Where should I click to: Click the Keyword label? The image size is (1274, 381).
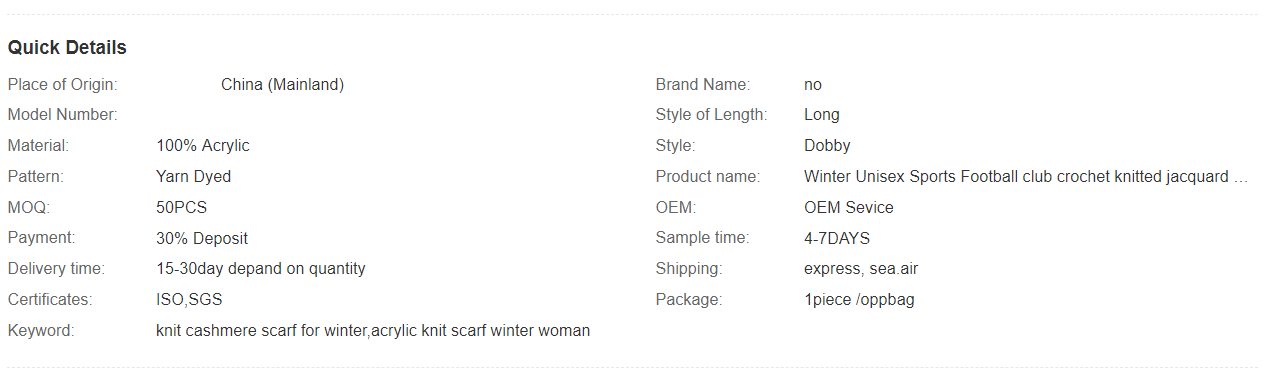coord(41,331)
